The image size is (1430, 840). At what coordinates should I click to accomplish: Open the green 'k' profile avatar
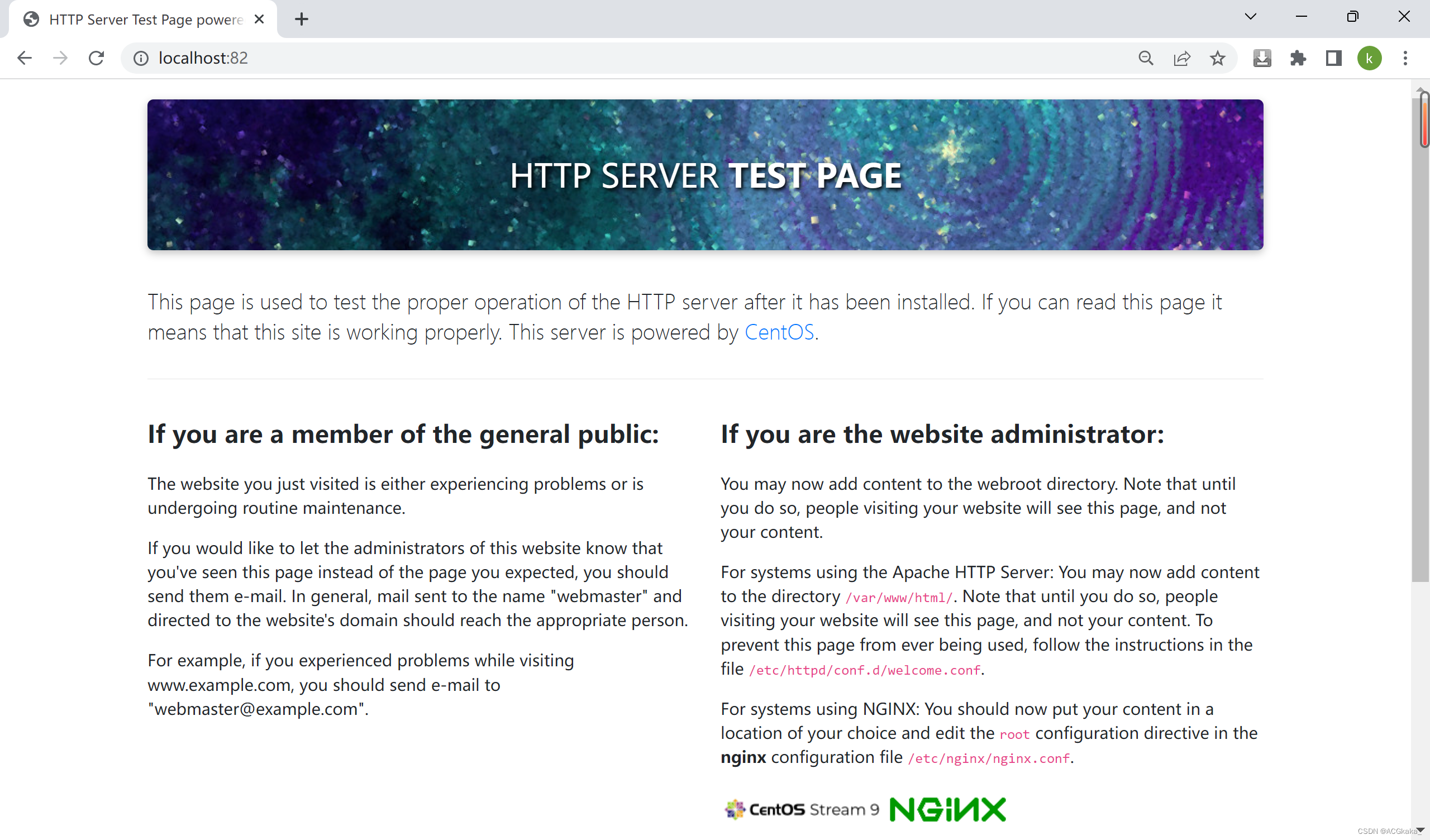(1369, 58)
